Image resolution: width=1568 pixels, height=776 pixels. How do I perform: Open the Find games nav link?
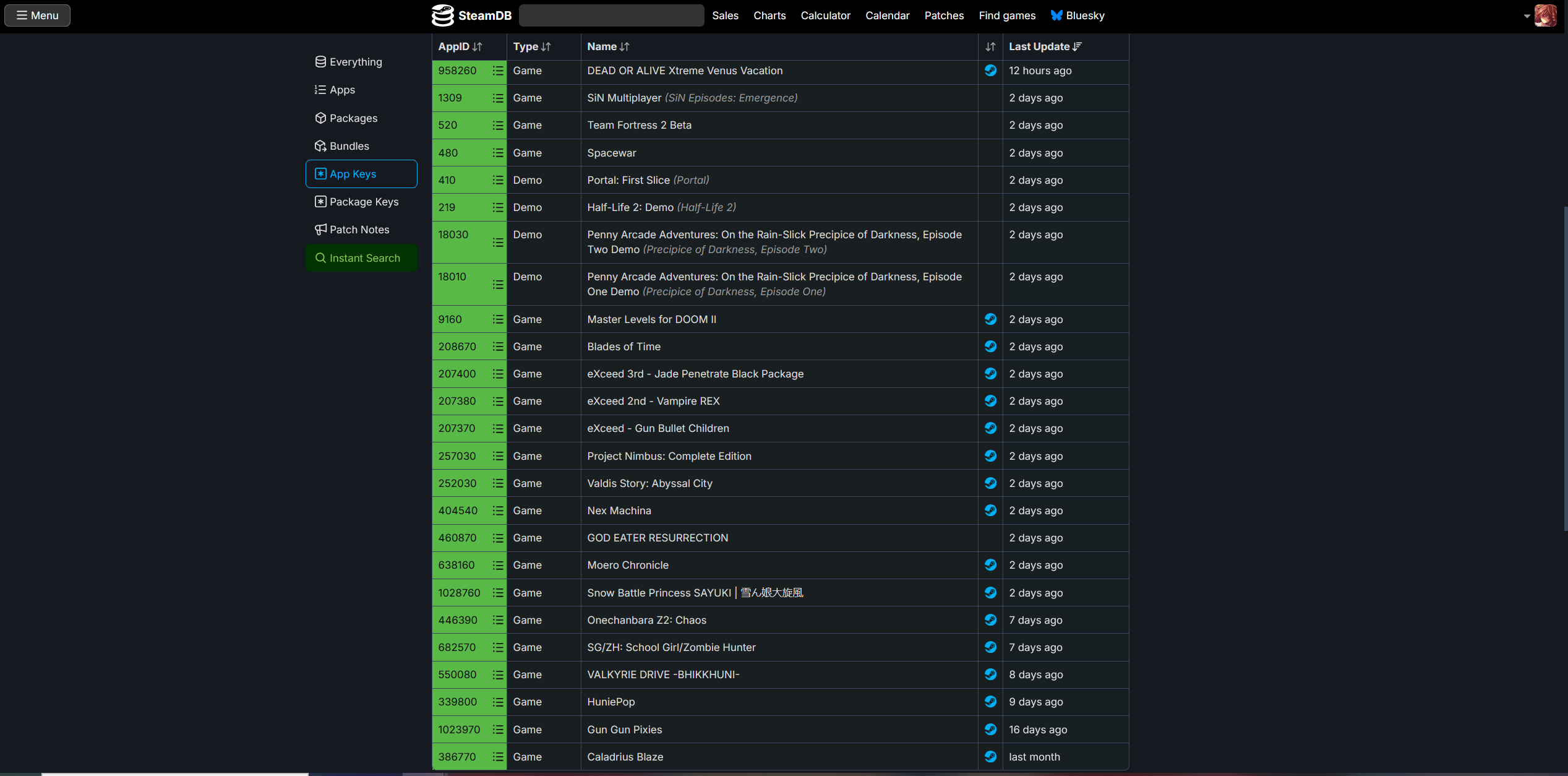tap(1007, 15)
